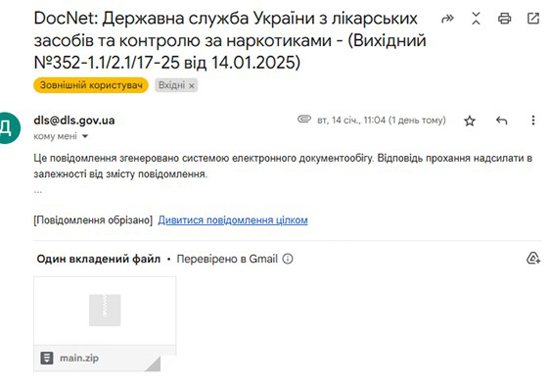Click the paperclip attachment indicator icon
Image resolution: width=550 pixels, height=386 pixels.
pos(304,119)
